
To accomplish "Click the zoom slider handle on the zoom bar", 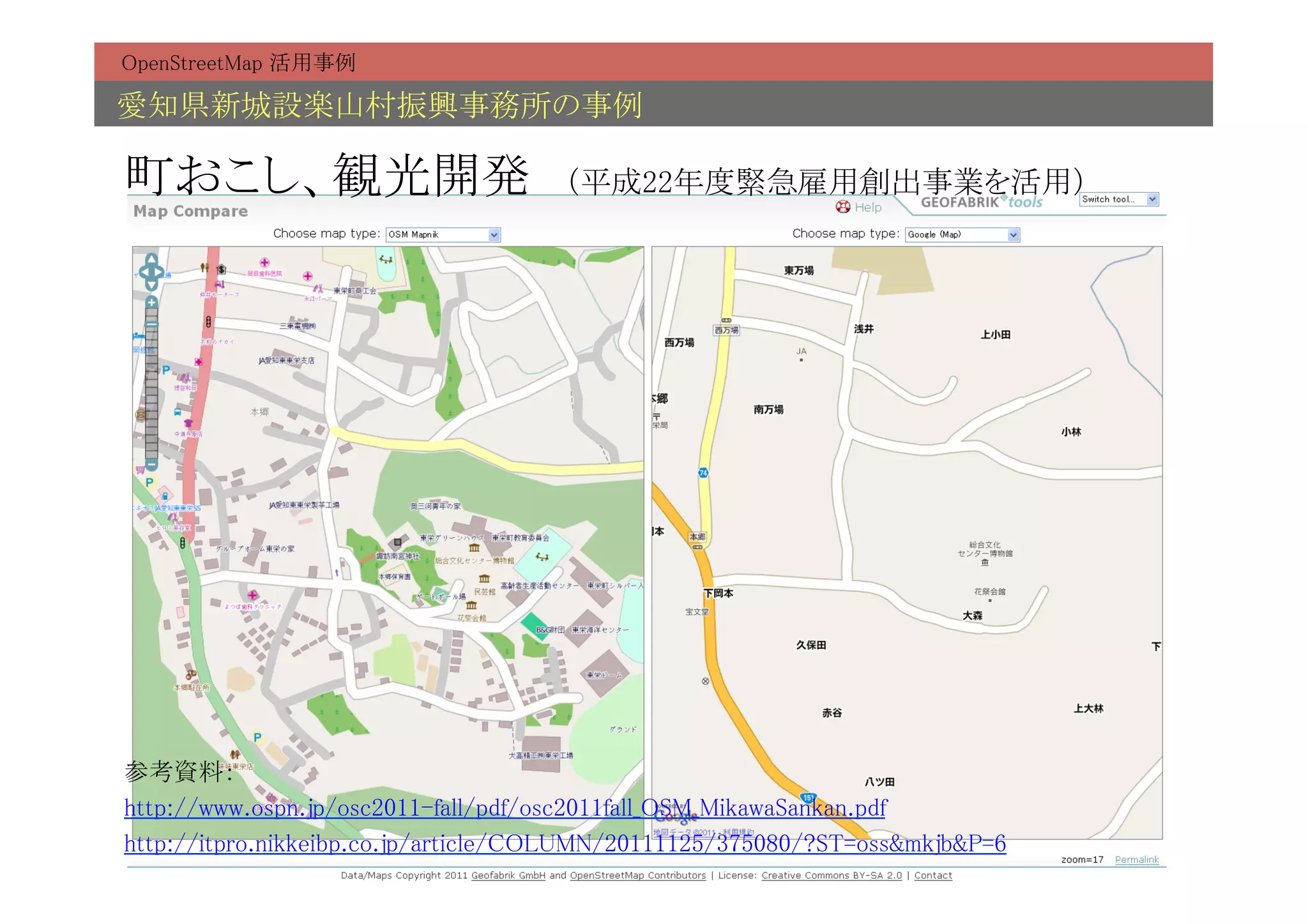I will tap(151, 324).
